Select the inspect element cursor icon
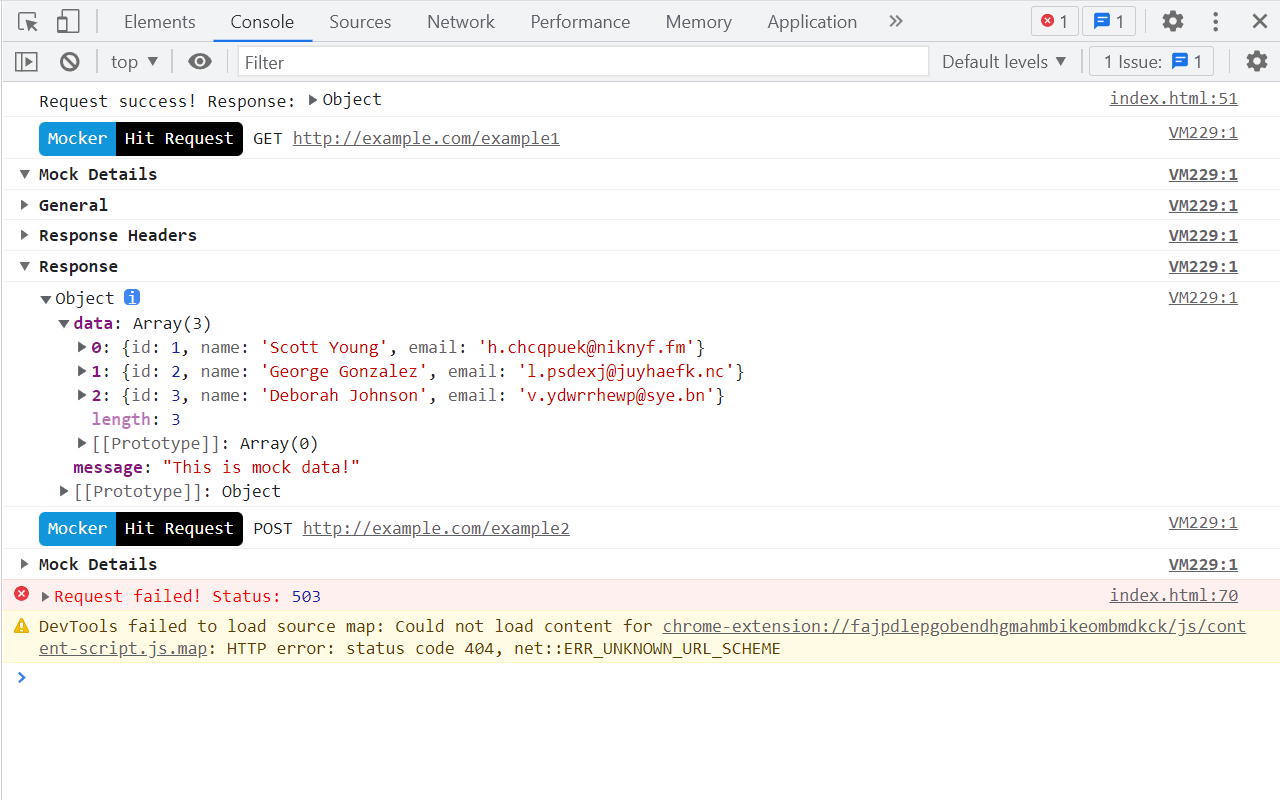The width and height of the screenshot is (1280, 800). [28, 20]
